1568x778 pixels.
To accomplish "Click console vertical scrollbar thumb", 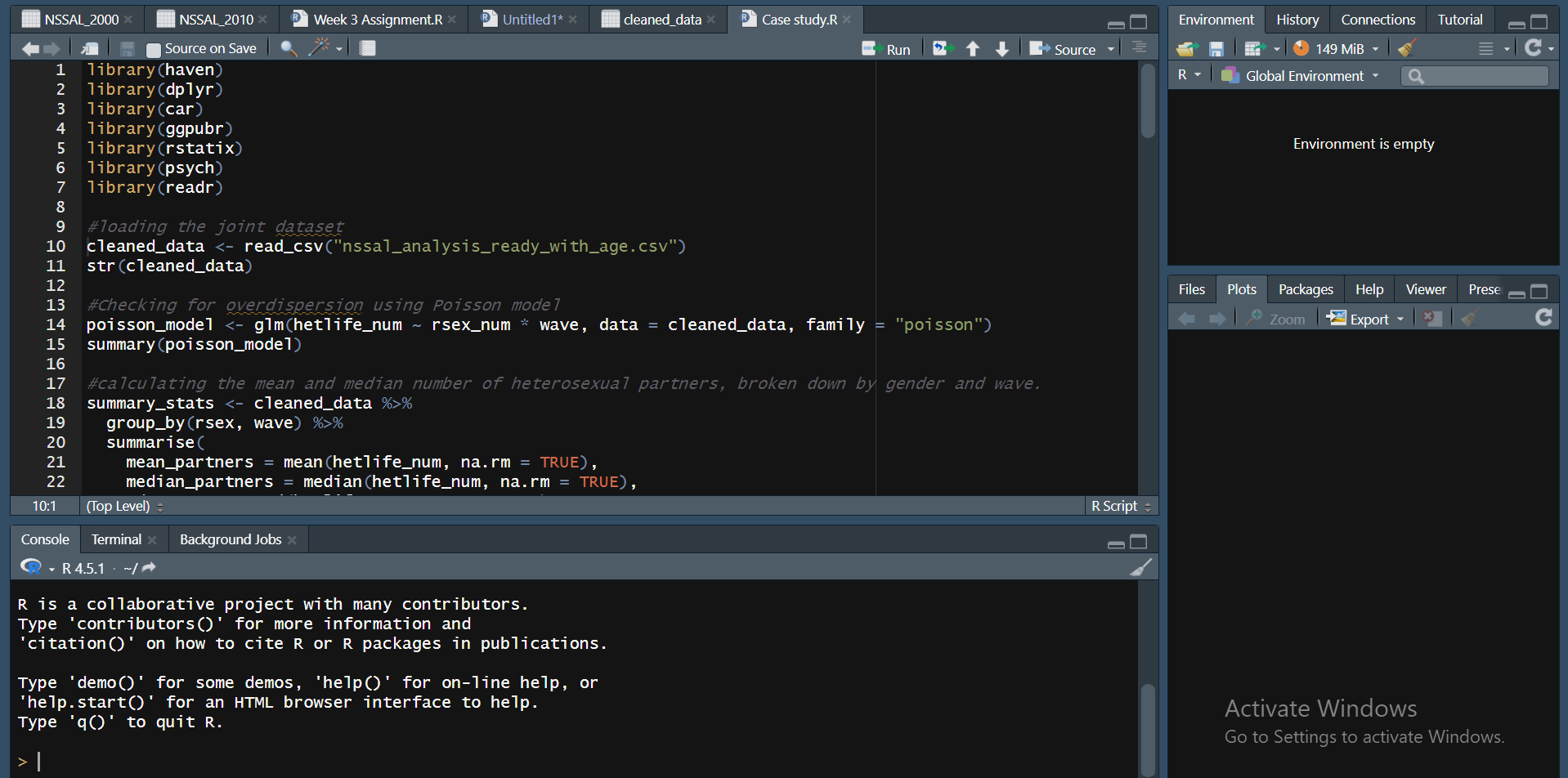I will tap(1148, 731).
